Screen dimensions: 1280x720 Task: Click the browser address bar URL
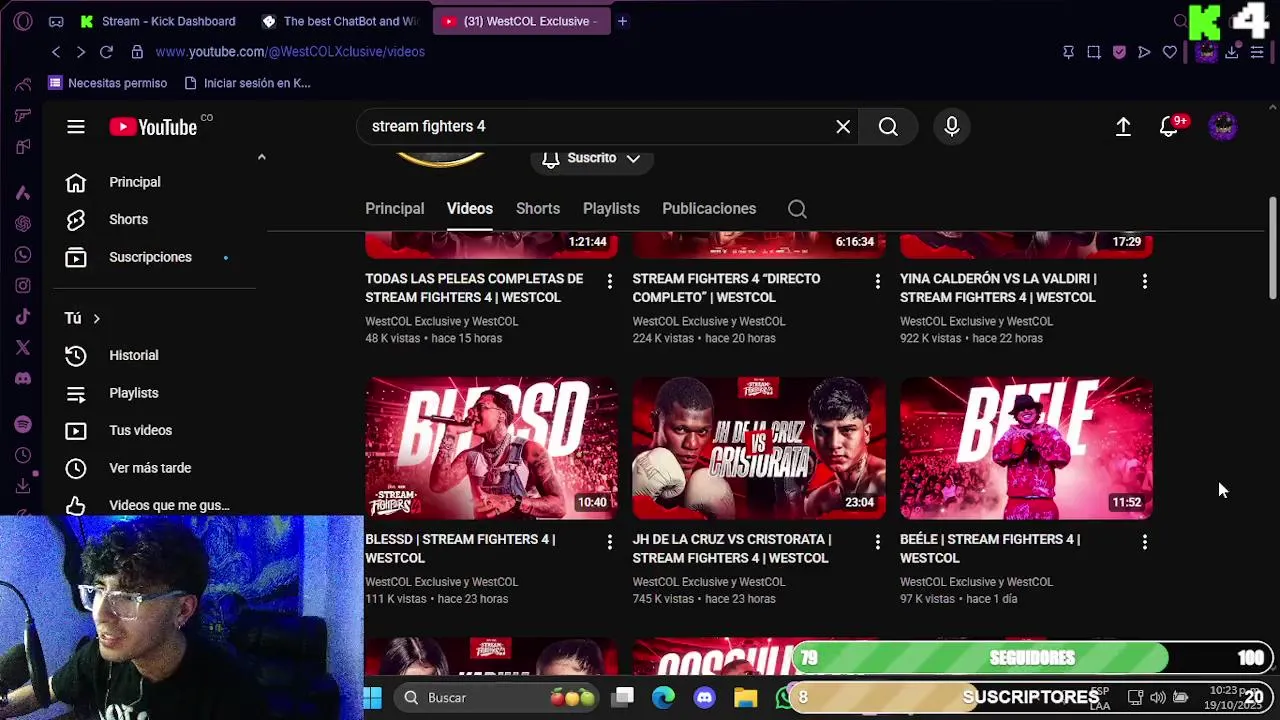pos(290,52)
